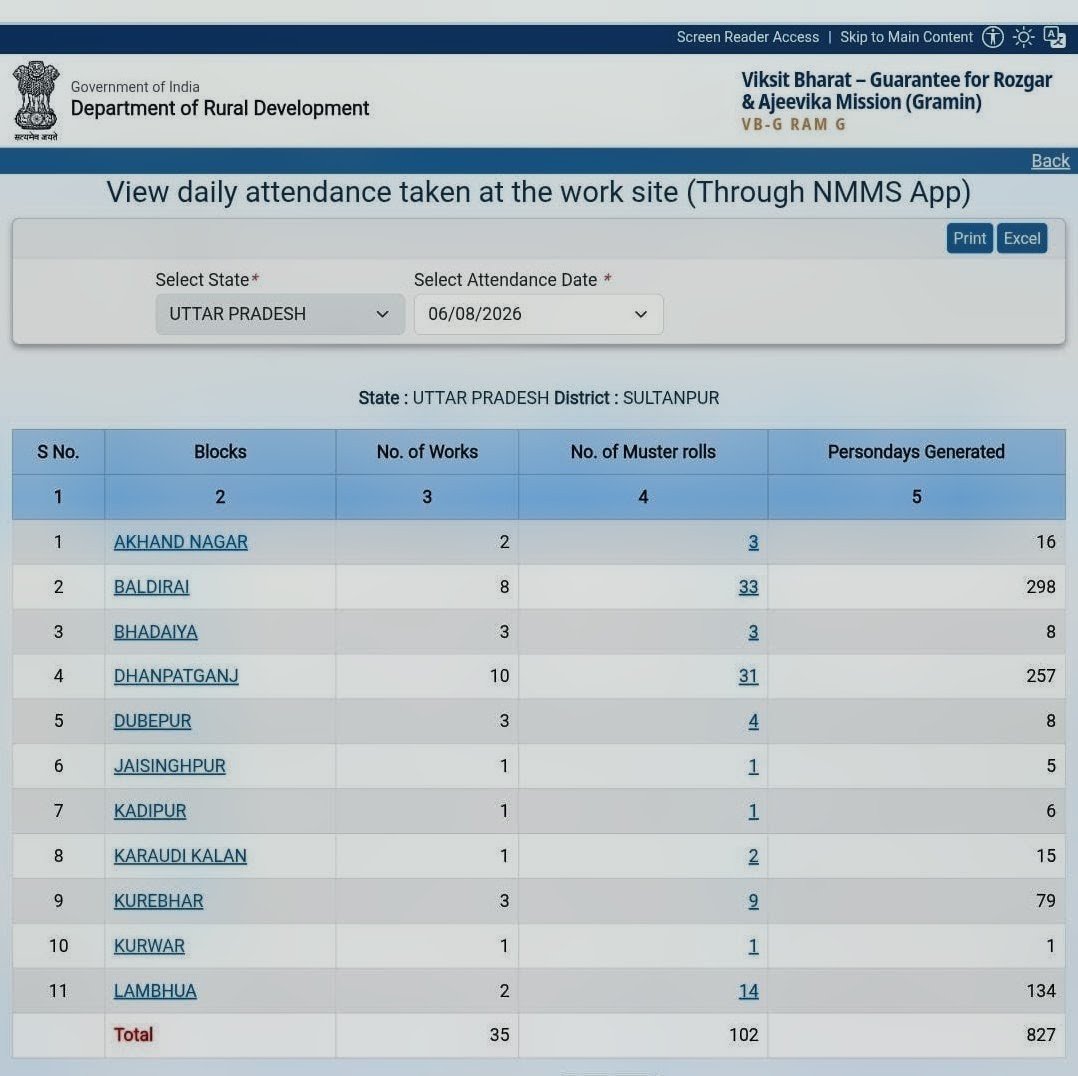Open the BALDIRAI block link
This screenshot has height=1076, width=1078.
tap(151, 586)
